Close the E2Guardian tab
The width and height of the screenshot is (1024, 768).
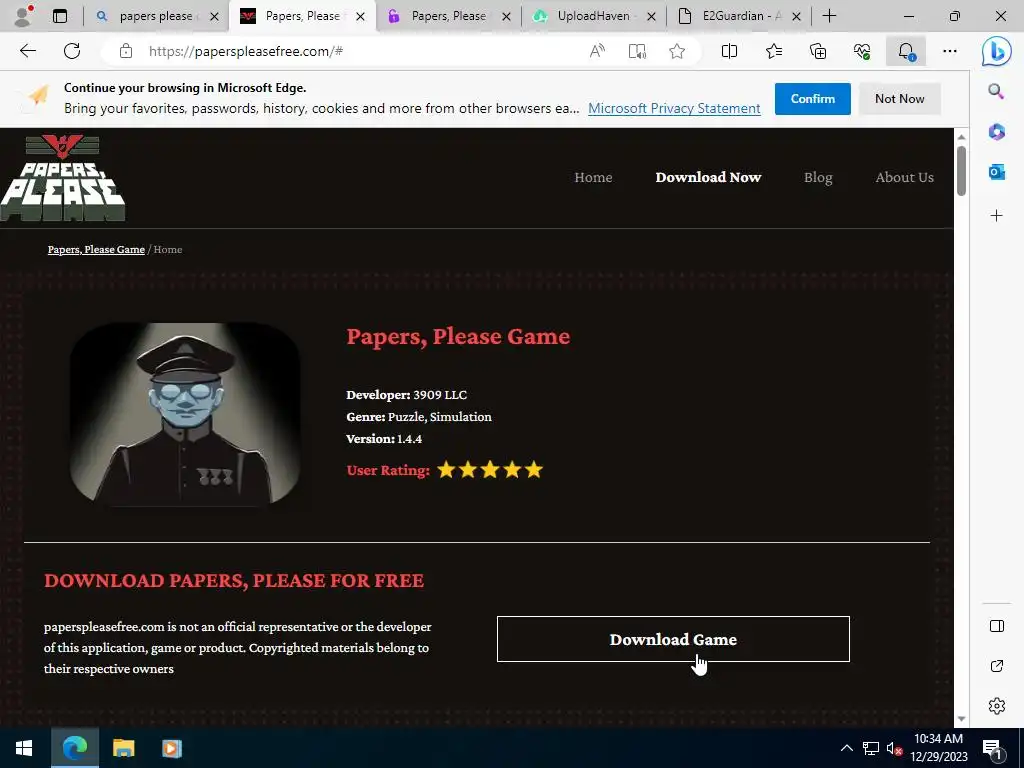tap(796, 16)
